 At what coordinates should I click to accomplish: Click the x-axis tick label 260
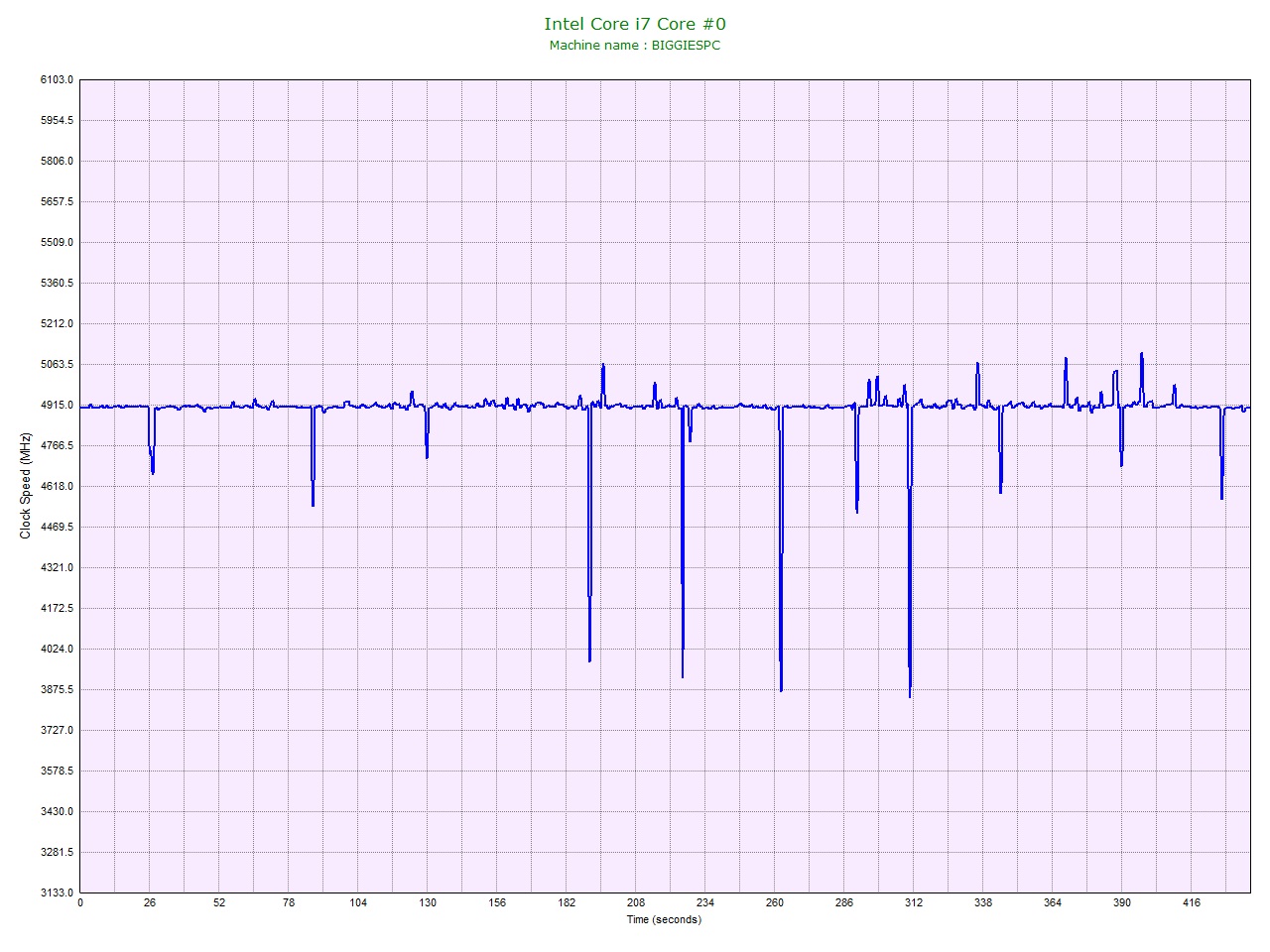click(775, 902)
